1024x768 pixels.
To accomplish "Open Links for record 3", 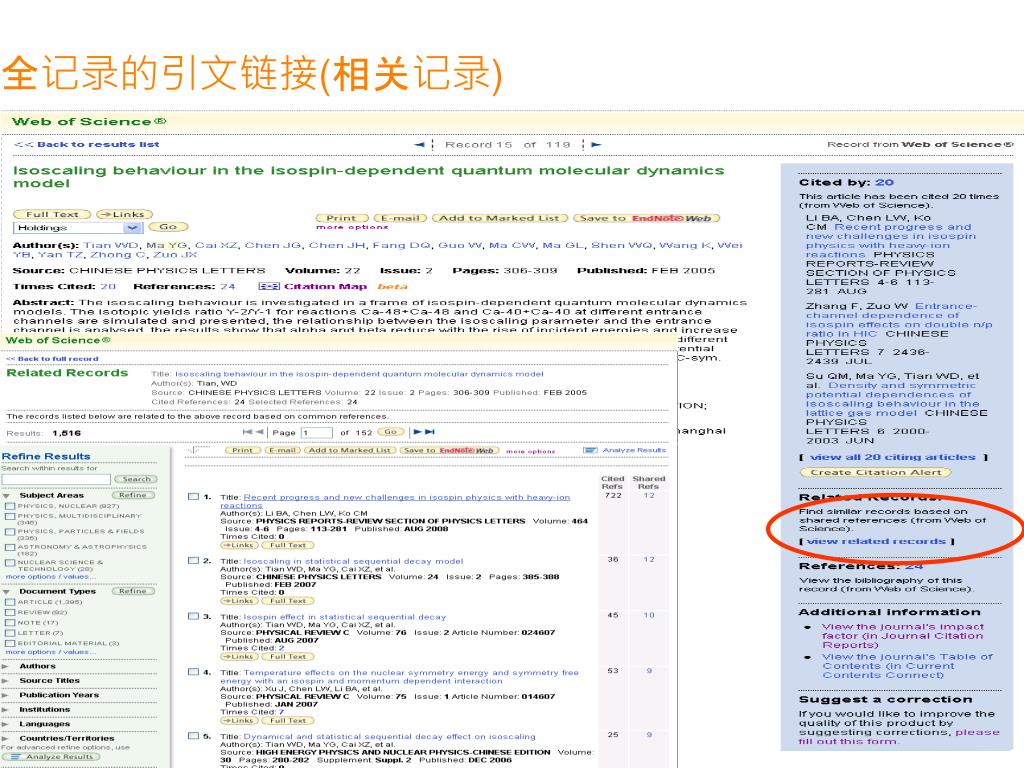I will pos(239,656).
